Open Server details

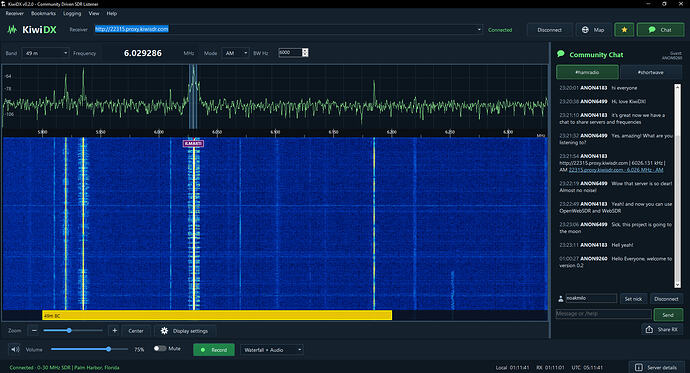coord(656,367)
